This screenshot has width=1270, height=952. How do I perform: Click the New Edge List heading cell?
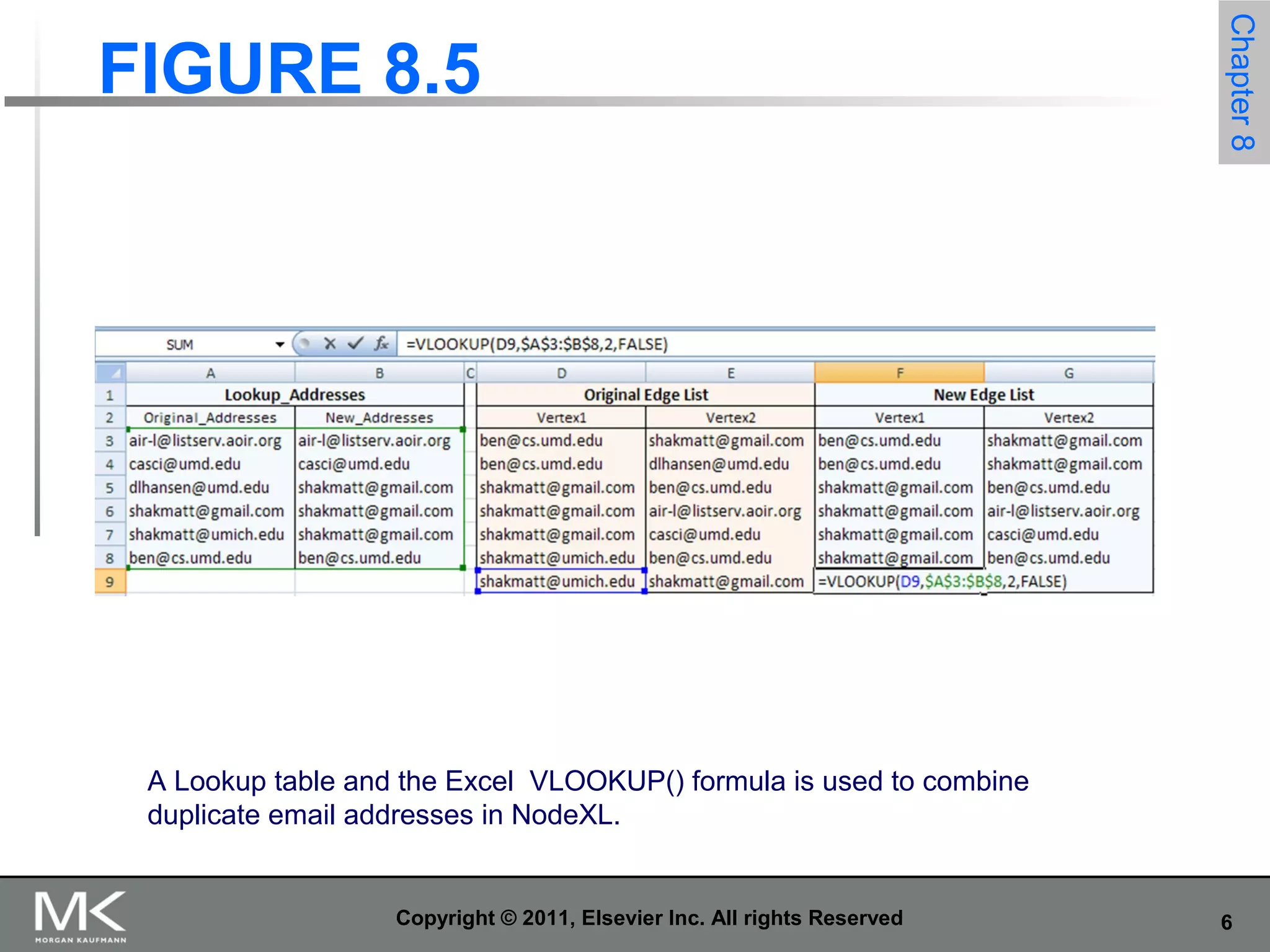point(984,395)
